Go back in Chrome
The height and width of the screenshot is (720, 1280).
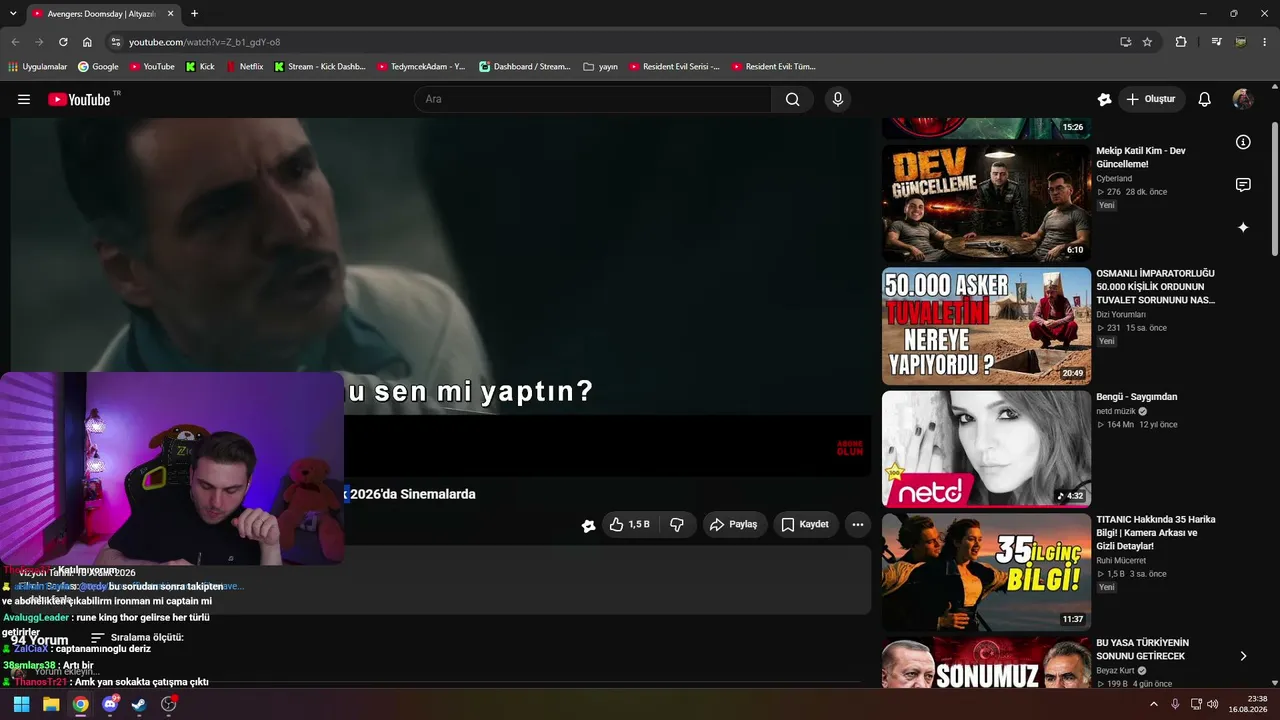tap(15, 42)
